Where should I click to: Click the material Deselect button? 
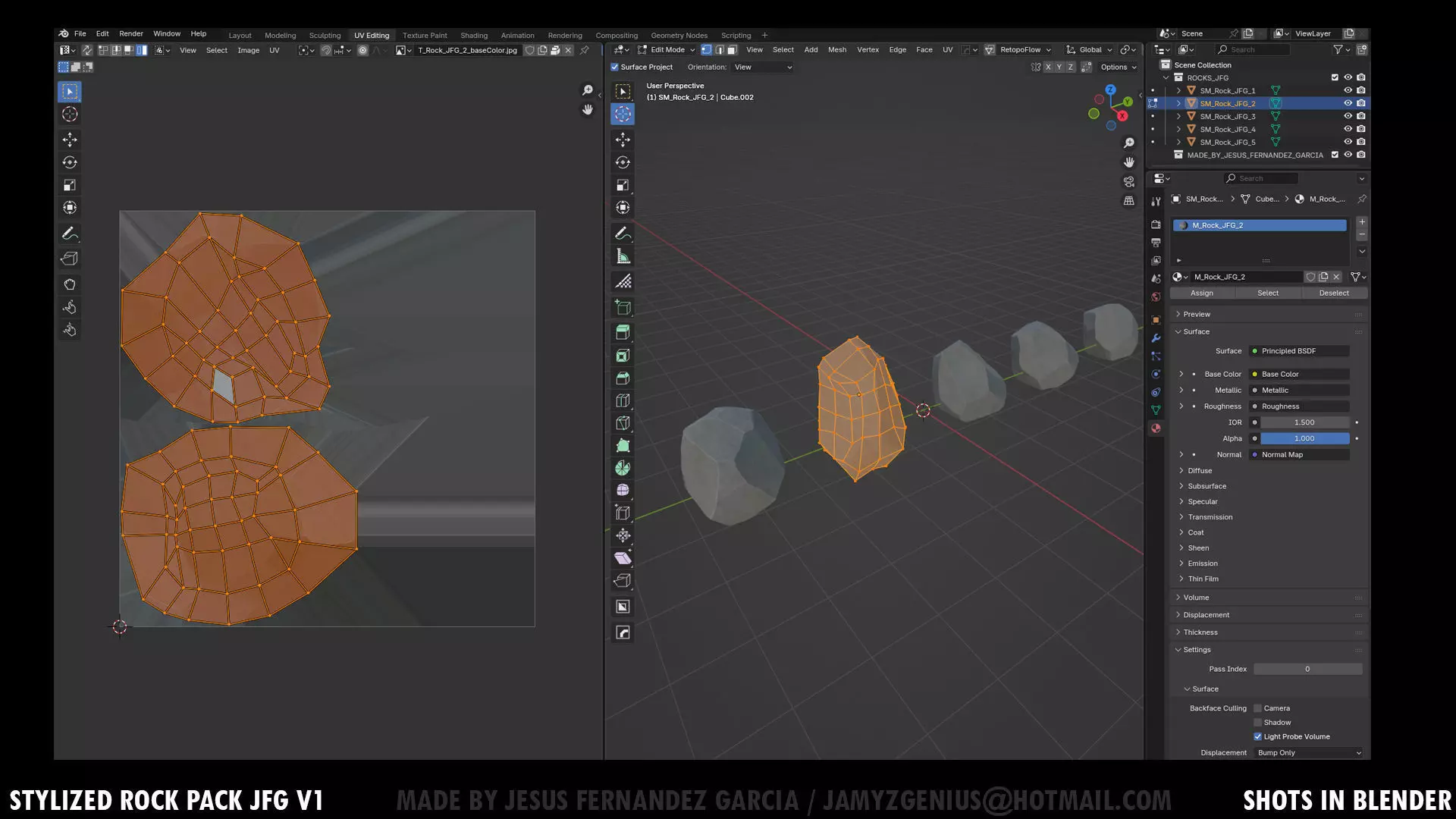coord(1334,293)
